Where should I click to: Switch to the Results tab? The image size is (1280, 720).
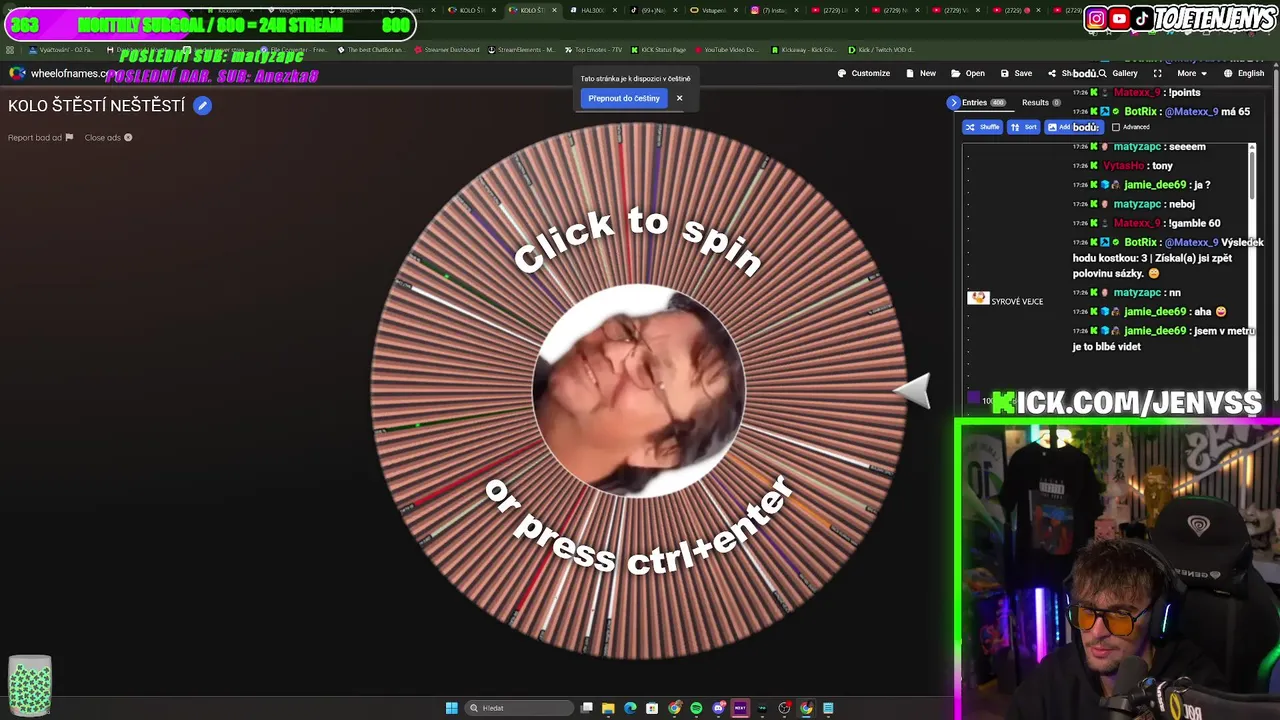point(1041,102)
